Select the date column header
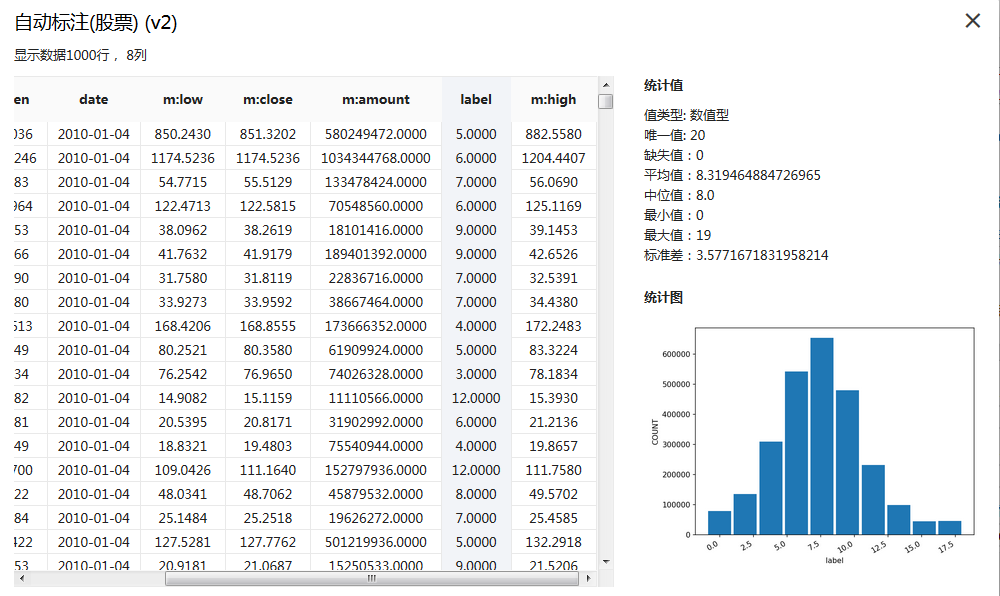This screenshot has height=596, width=1000. tap(94, 99)
